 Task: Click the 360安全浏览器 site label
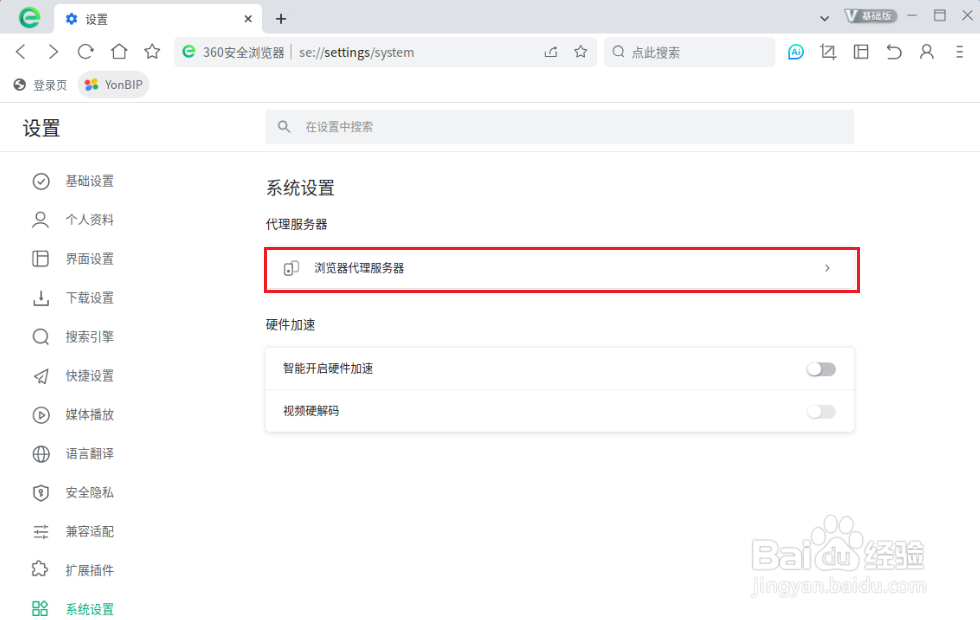click(x=243, y=52)
